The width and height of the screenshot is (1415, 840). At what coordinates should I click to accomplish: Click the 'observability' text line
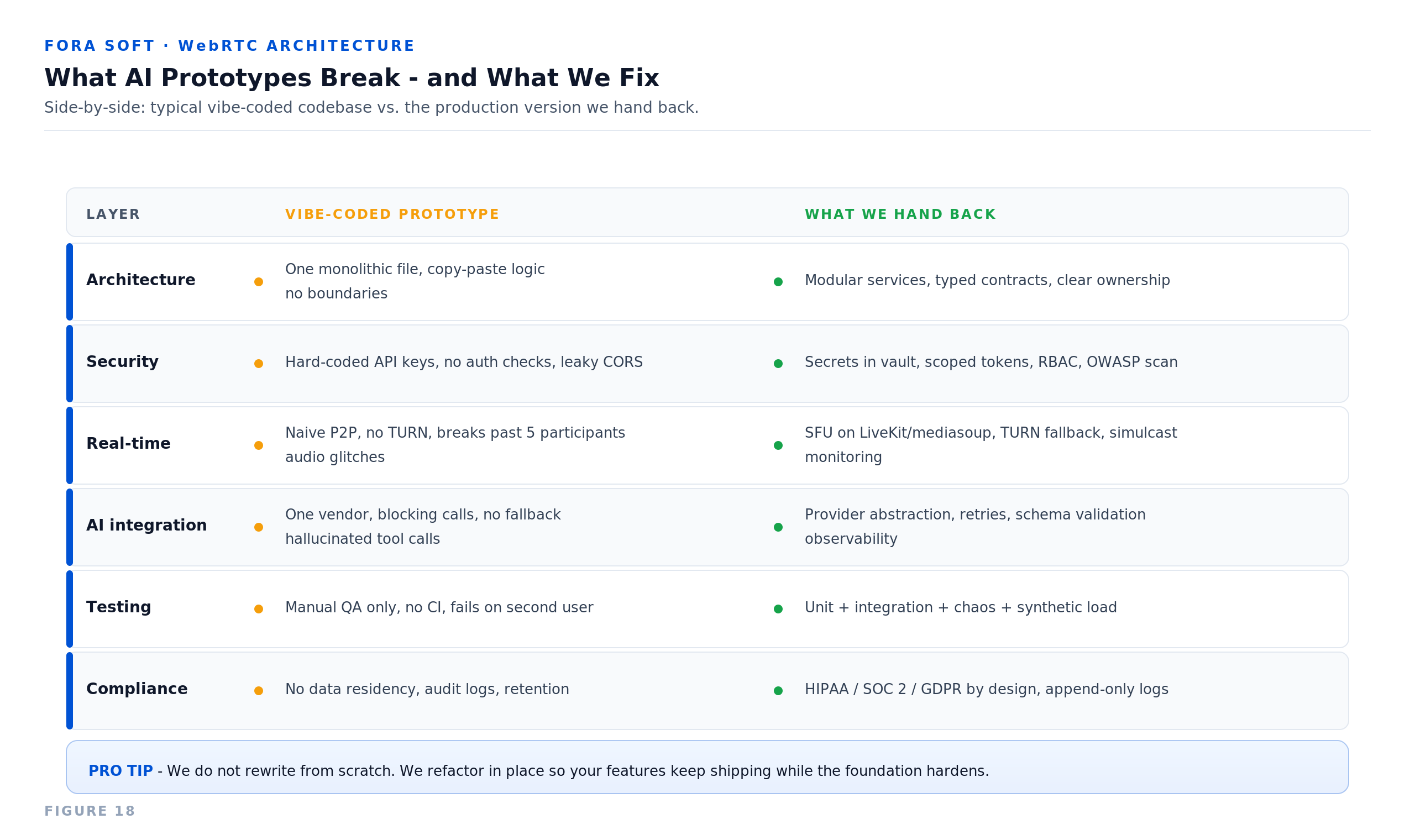851,539
